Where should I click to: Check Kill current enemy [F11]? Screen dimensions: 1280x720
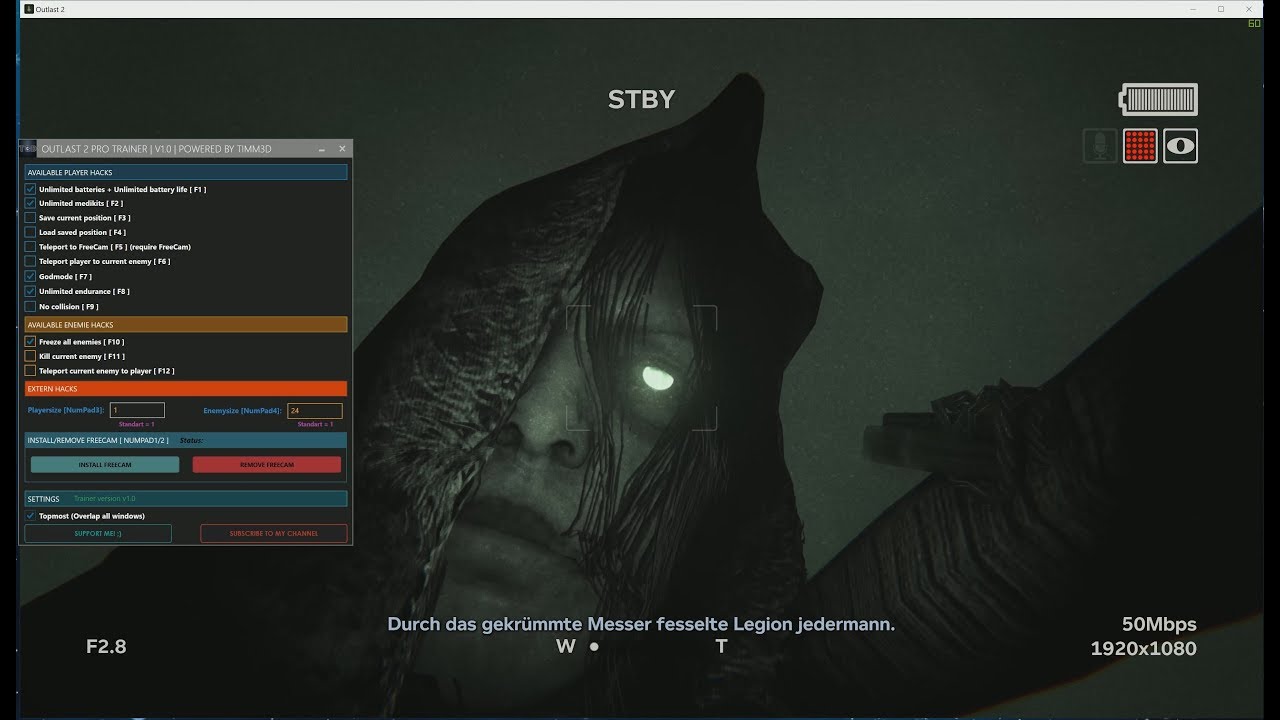click(30, 356)
